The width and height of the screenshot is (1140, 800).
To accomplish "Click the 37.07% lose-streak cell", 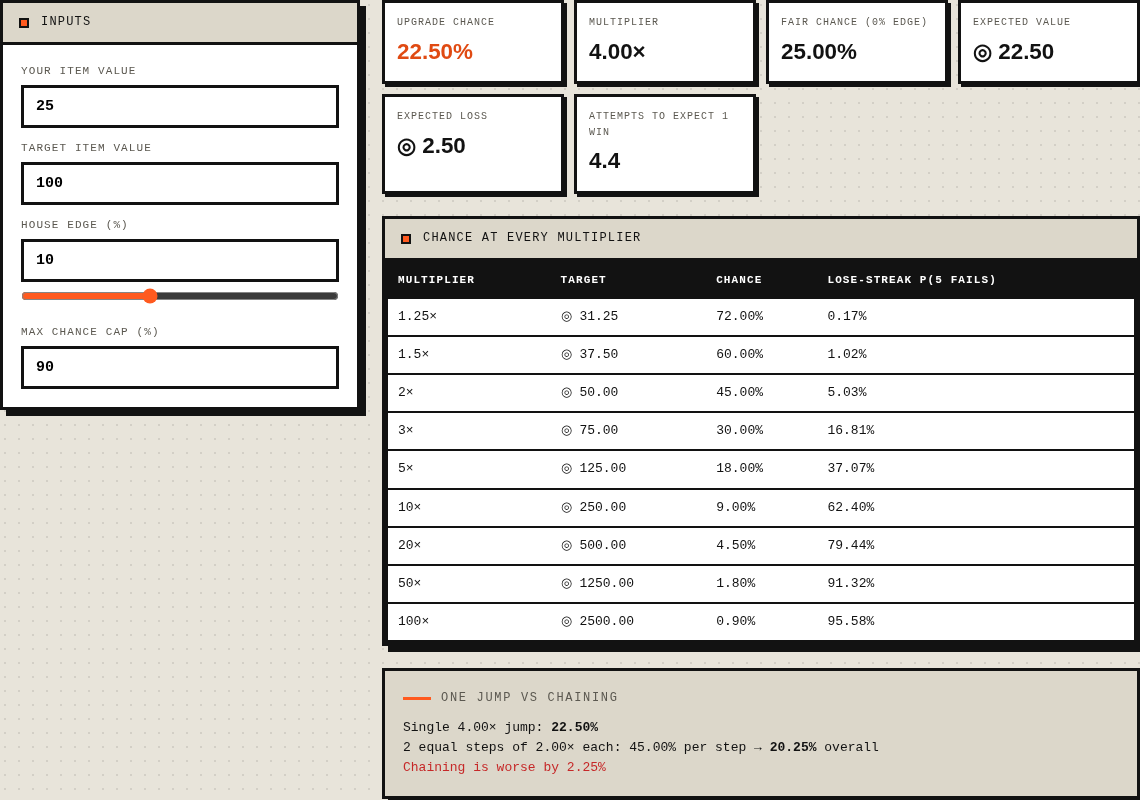I will click(851, 468).
